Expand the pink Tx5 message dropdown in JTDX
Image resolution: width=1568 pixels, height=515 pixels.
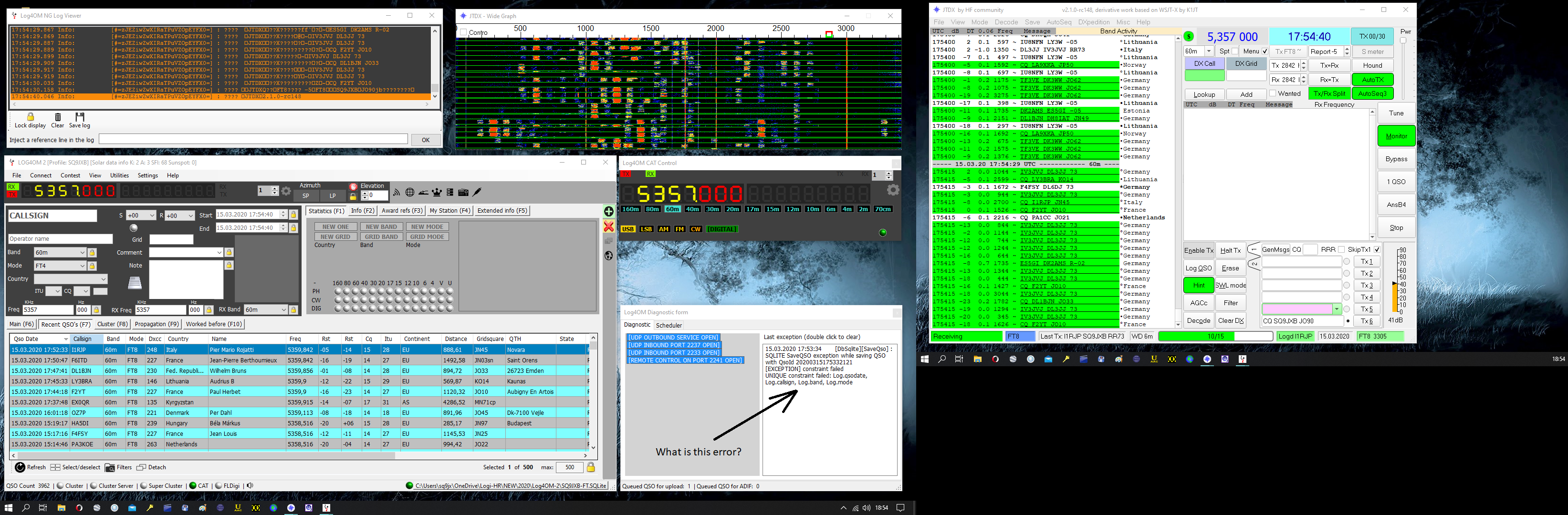pos(1337,309)
